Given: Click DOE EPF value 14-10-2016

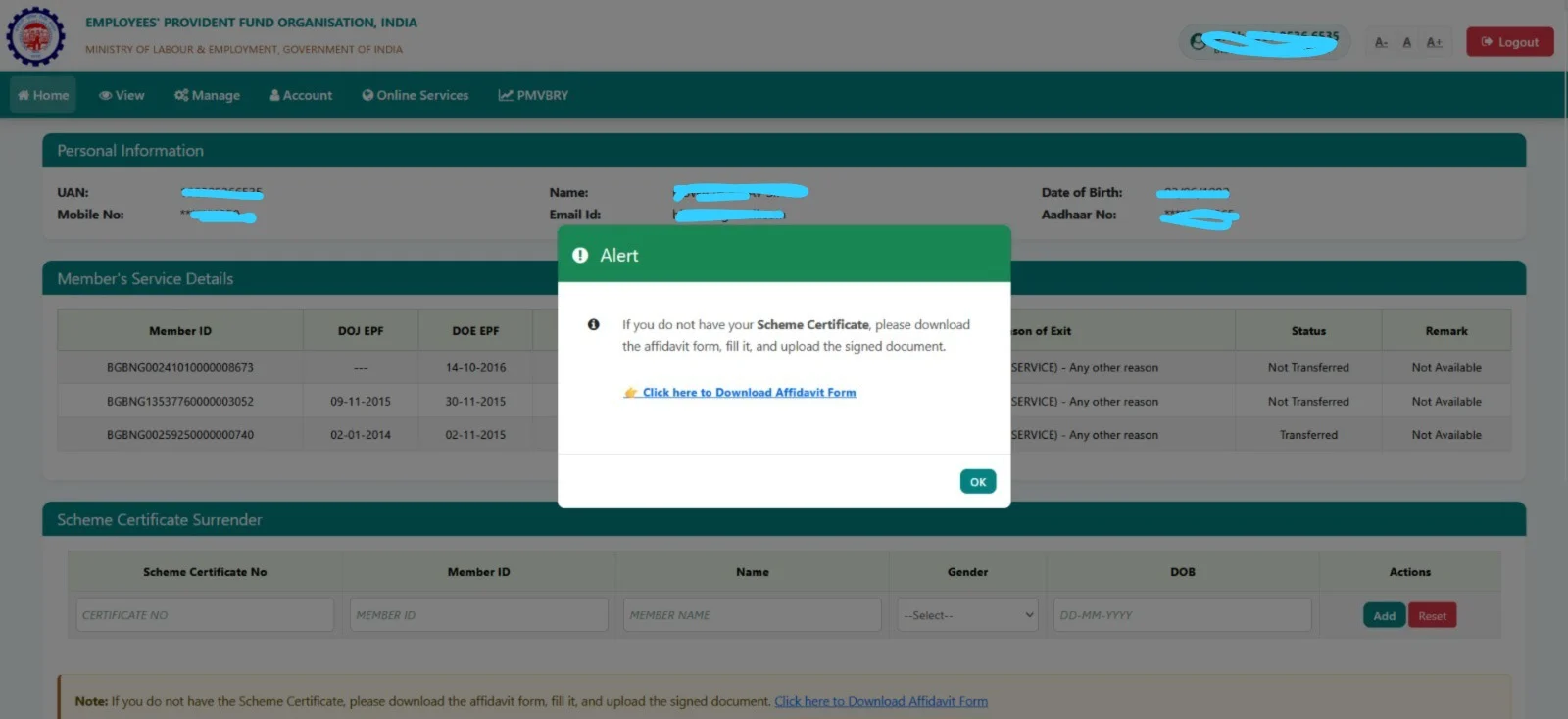Looking at the screenshot, I should click(475, 367).
